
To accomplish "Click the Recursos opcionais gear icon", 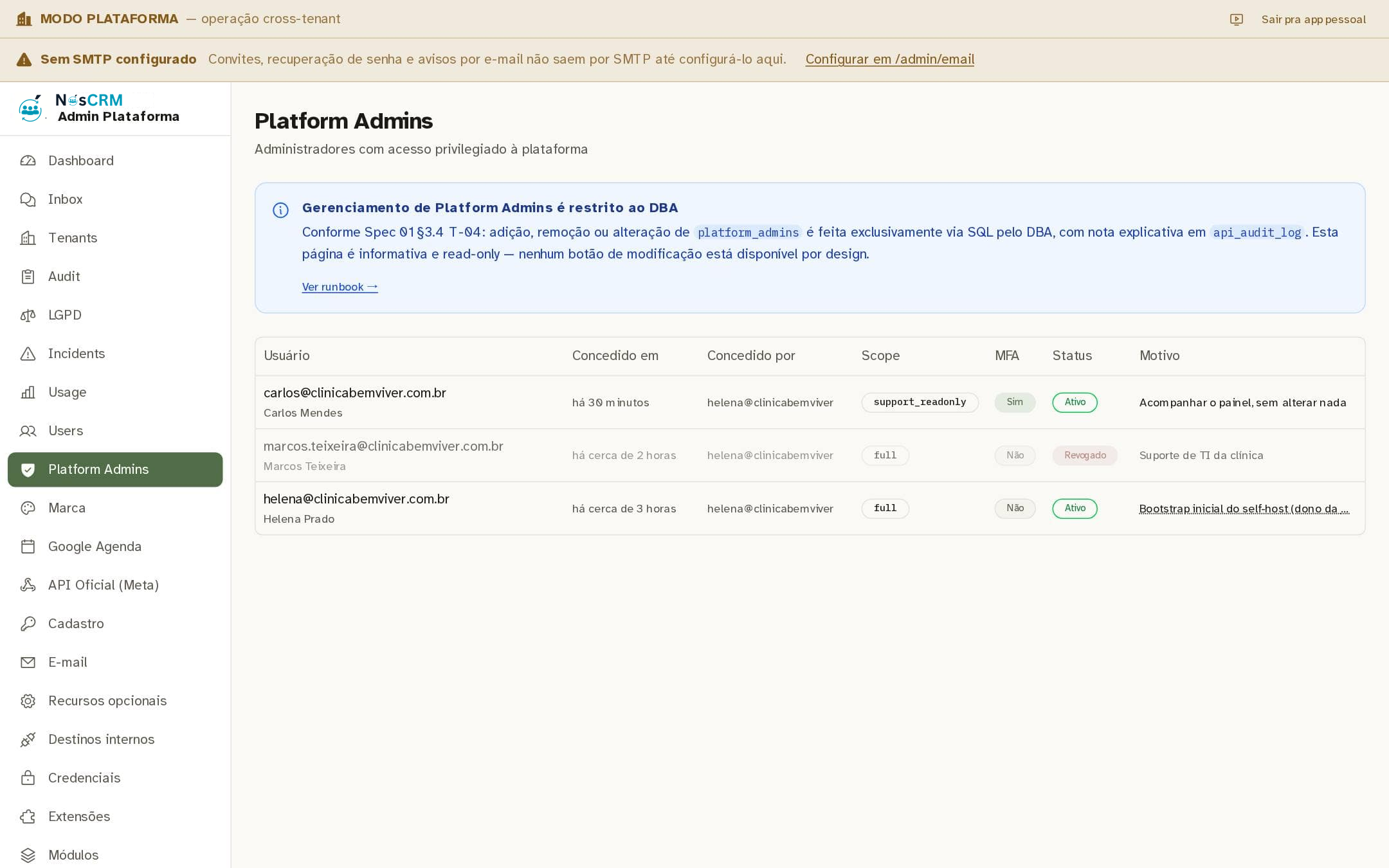I will (x=28, y=701).
